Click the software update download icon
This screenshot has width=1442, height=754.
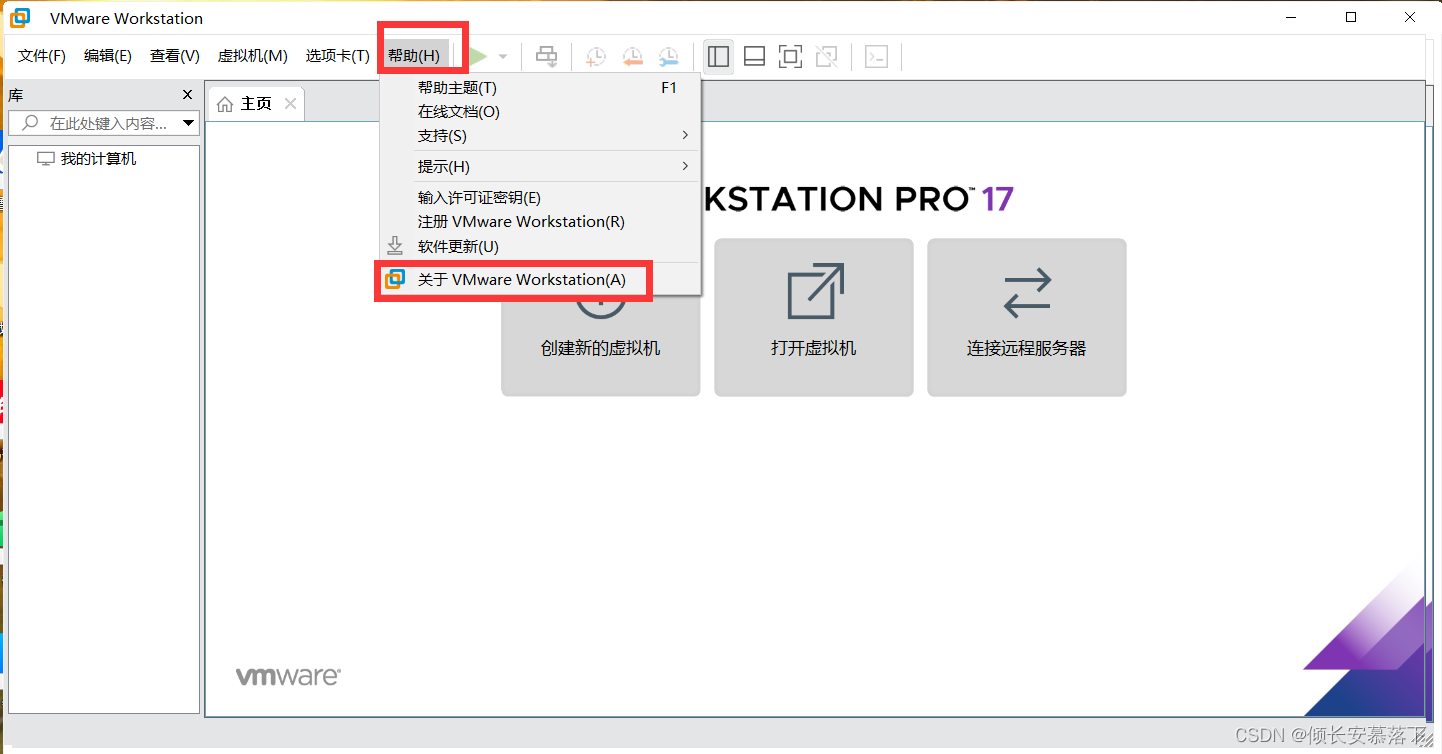[x=395, y=246]
